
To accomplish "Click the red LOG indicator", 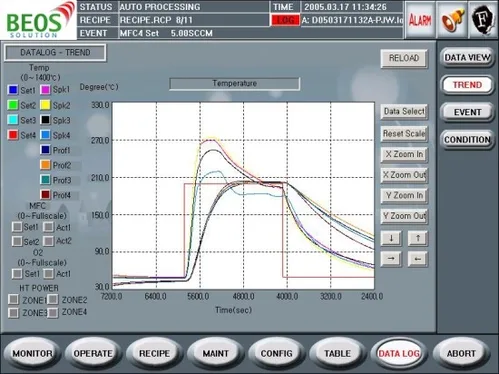I will pyautogui.click(x=285, y=20).
